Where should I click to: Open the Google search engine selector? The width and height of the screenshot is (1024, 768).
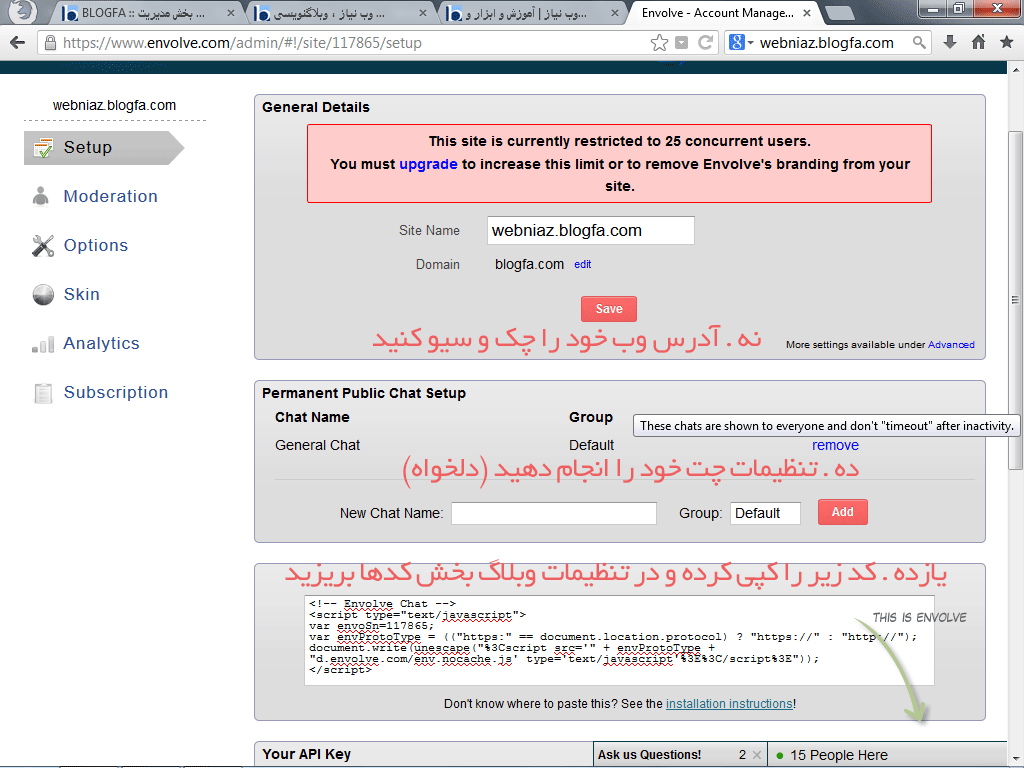point(741,43)
